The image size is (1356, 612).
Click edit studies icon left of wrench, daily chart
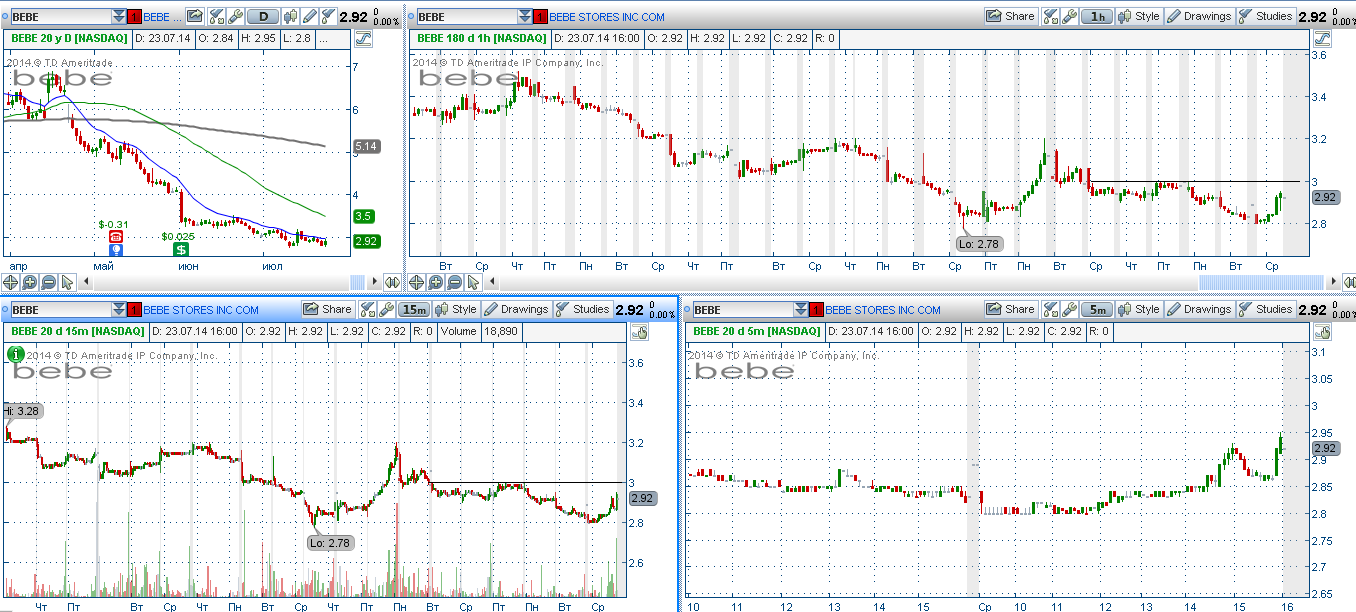click(x=217, y=16)
